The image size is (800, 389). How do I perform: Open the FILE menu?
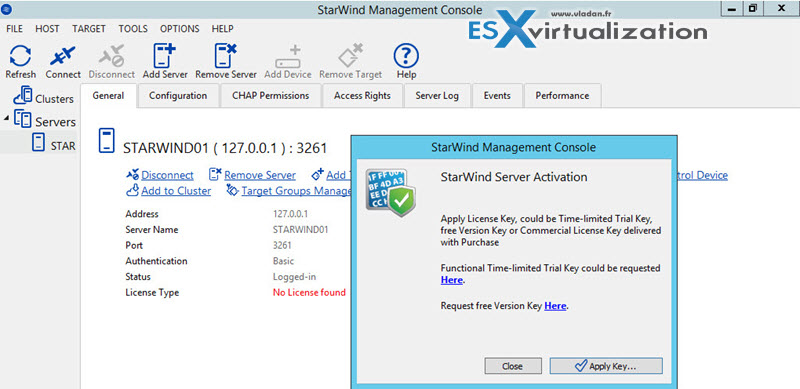(x=14, y=29)
